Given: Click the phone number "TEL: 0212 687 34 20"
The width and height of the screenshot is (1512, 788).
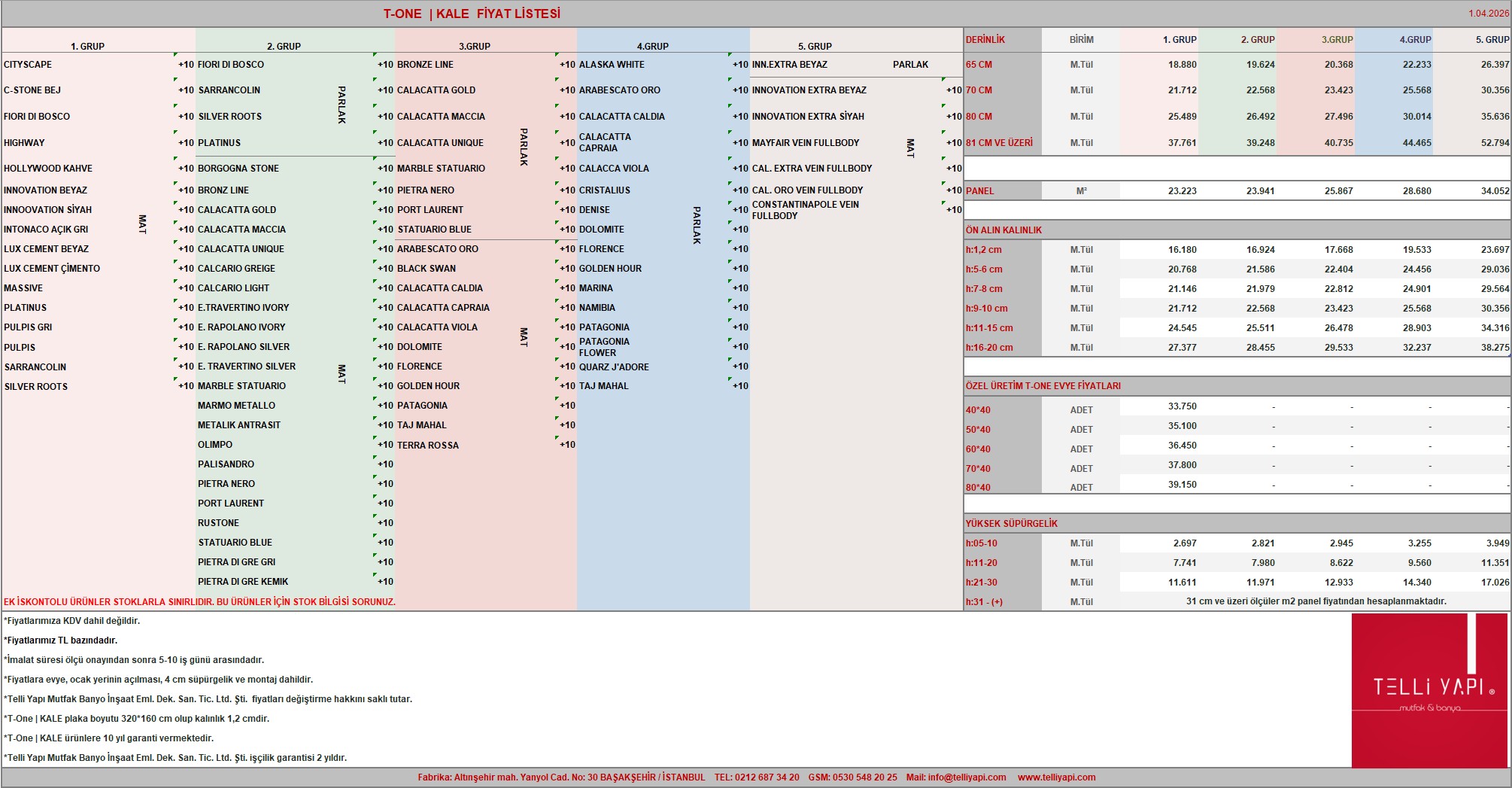Looking at the screenshot, I should pyautogui.click(x=757, y=777).
